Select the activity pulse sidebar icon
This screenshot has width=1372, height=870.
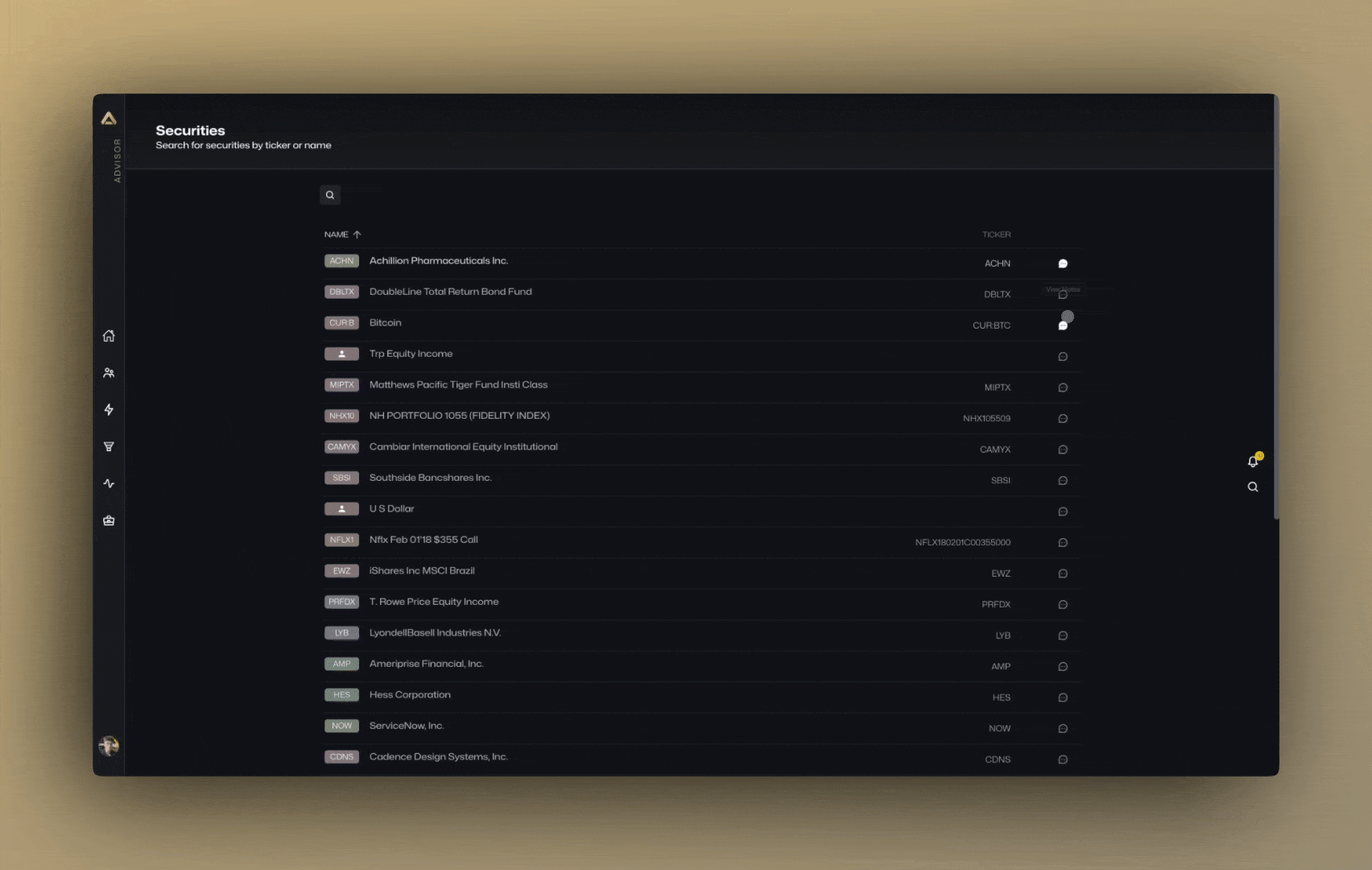[x=109, y=484]
